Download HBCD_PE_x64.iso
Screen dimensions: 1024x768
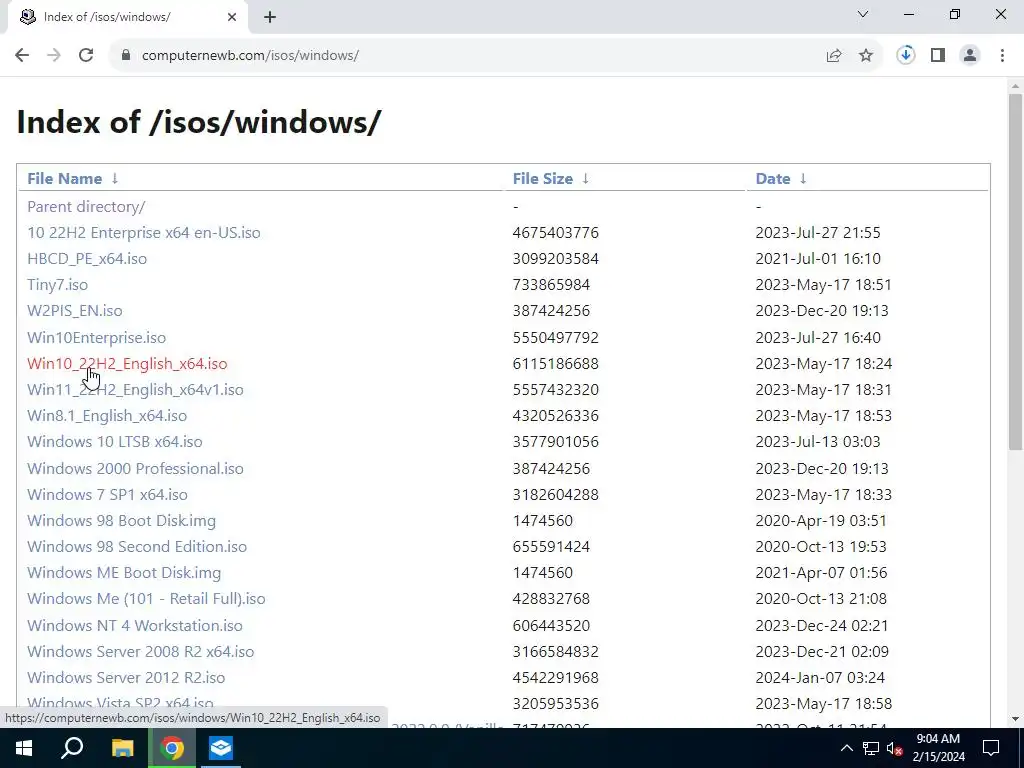click(87, 259)
